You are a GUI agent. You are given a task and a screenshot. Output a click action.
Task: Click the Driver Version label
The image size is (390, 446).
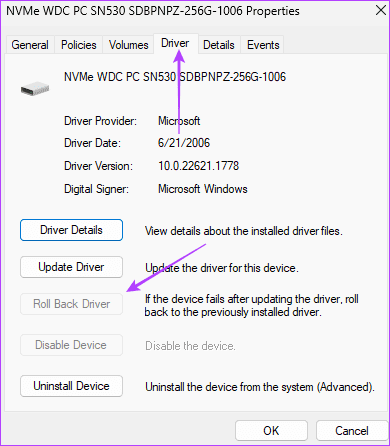click(x=98, y=166)
